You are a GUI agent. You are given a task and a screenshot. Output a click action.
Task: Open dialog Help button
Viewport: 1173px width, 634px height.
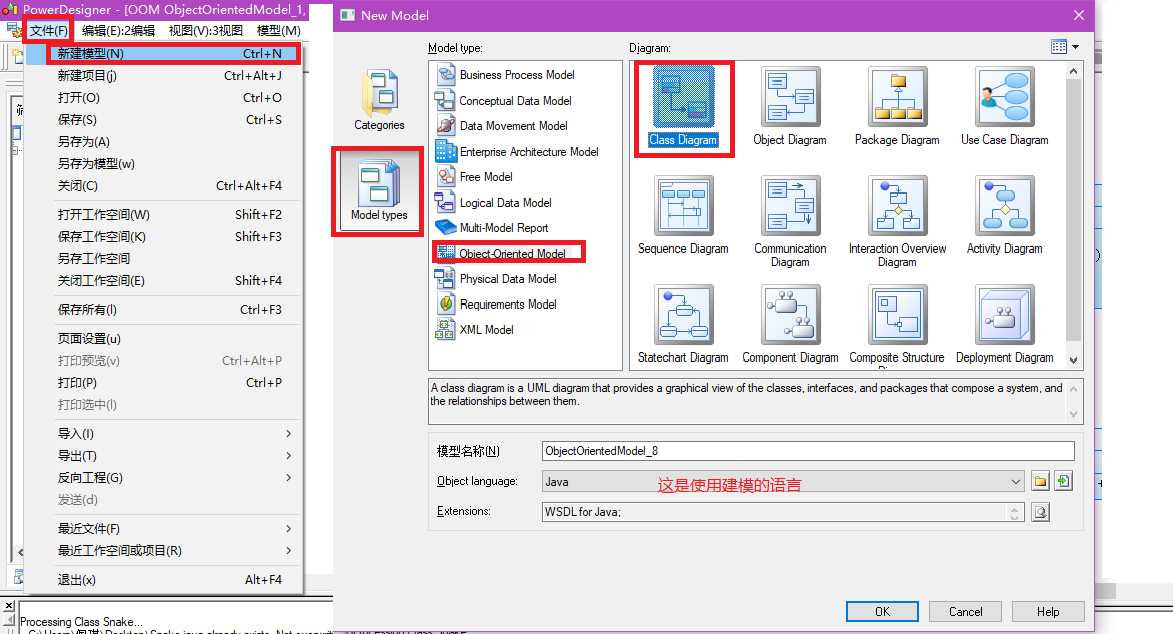[1047, 612]
